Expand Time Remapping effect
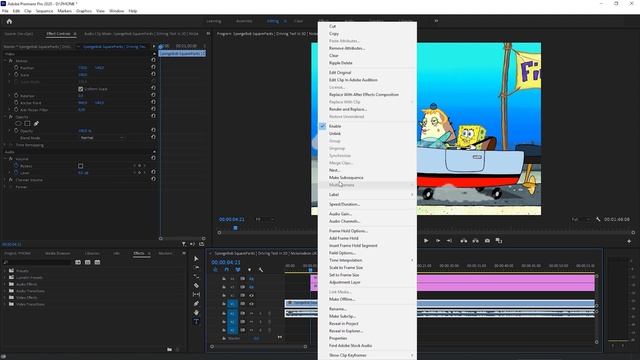The image size is (640, 360). [5, 145]
